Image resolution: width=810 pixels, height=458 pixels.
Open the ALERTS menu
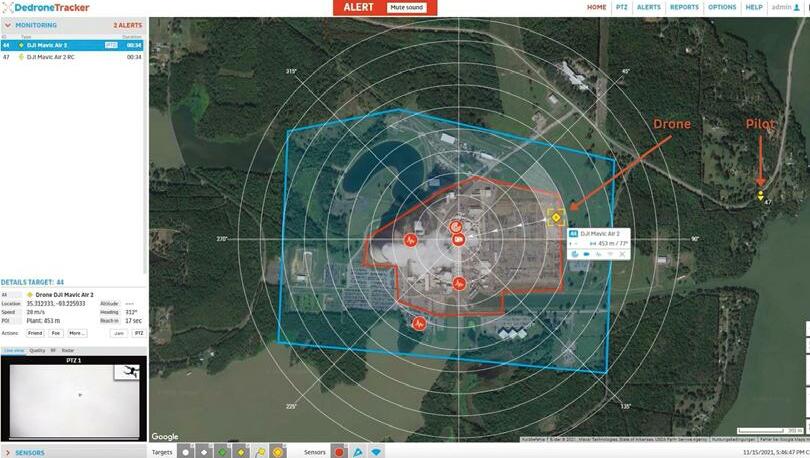coord(649,7)
